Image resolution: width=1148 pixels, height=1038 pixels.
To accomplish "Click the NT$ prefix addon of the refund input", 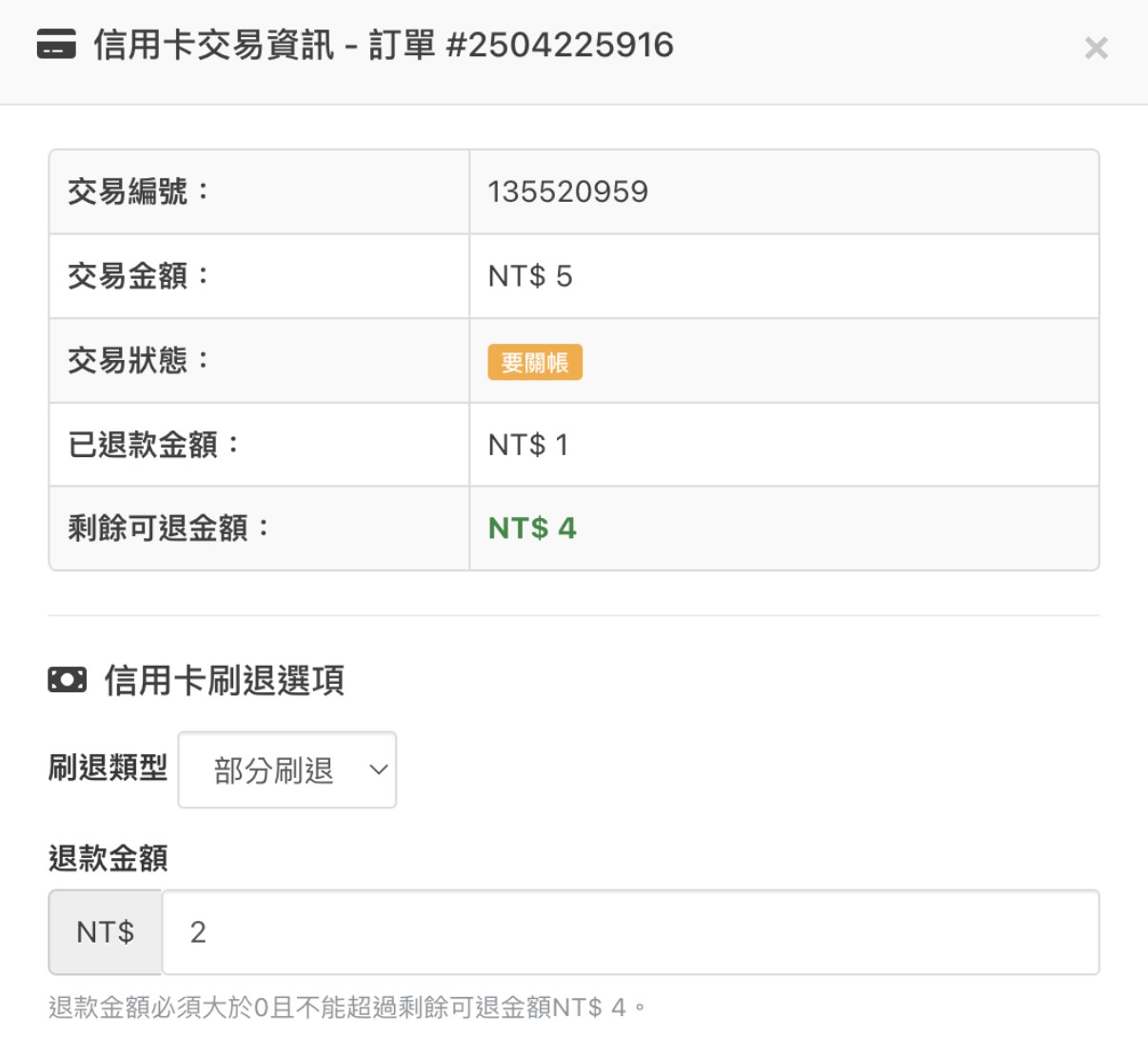I will pos(106,931).
